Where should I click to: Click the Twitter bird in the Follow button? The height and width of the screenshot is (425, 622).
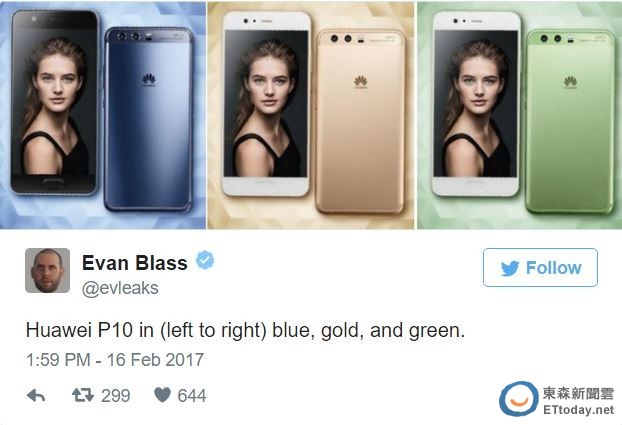(x=510, y=268)
